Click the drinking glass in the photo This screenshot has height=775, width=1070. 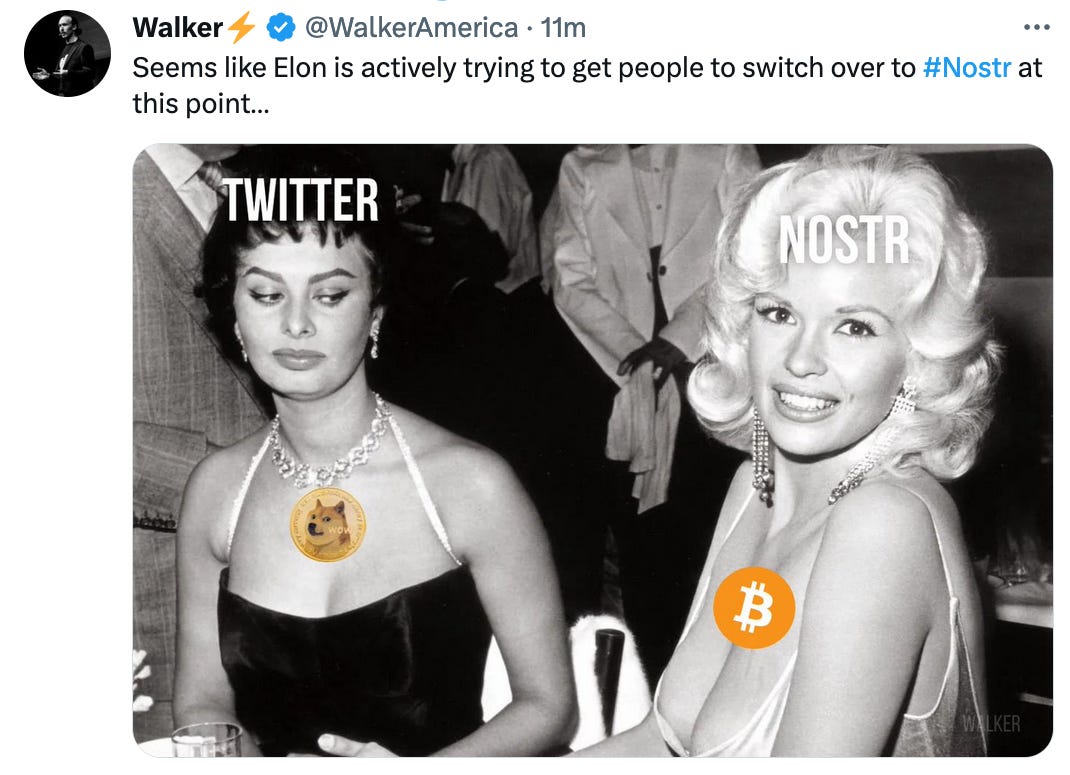tap(207, 740)
